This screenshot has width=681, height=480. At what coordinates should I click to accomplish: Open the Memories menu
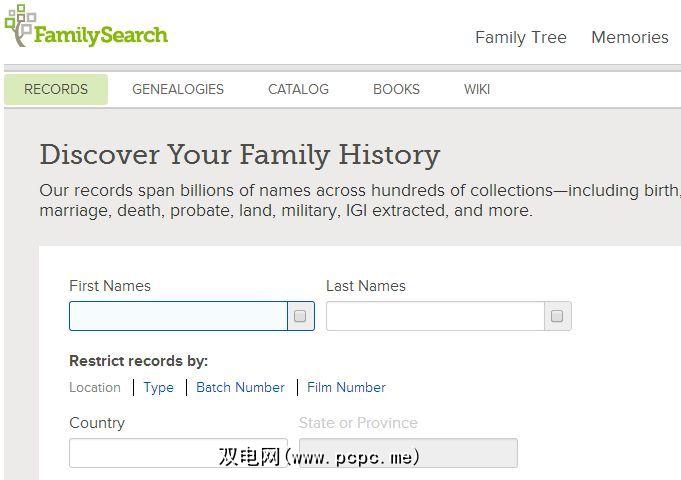click(629, 37)
